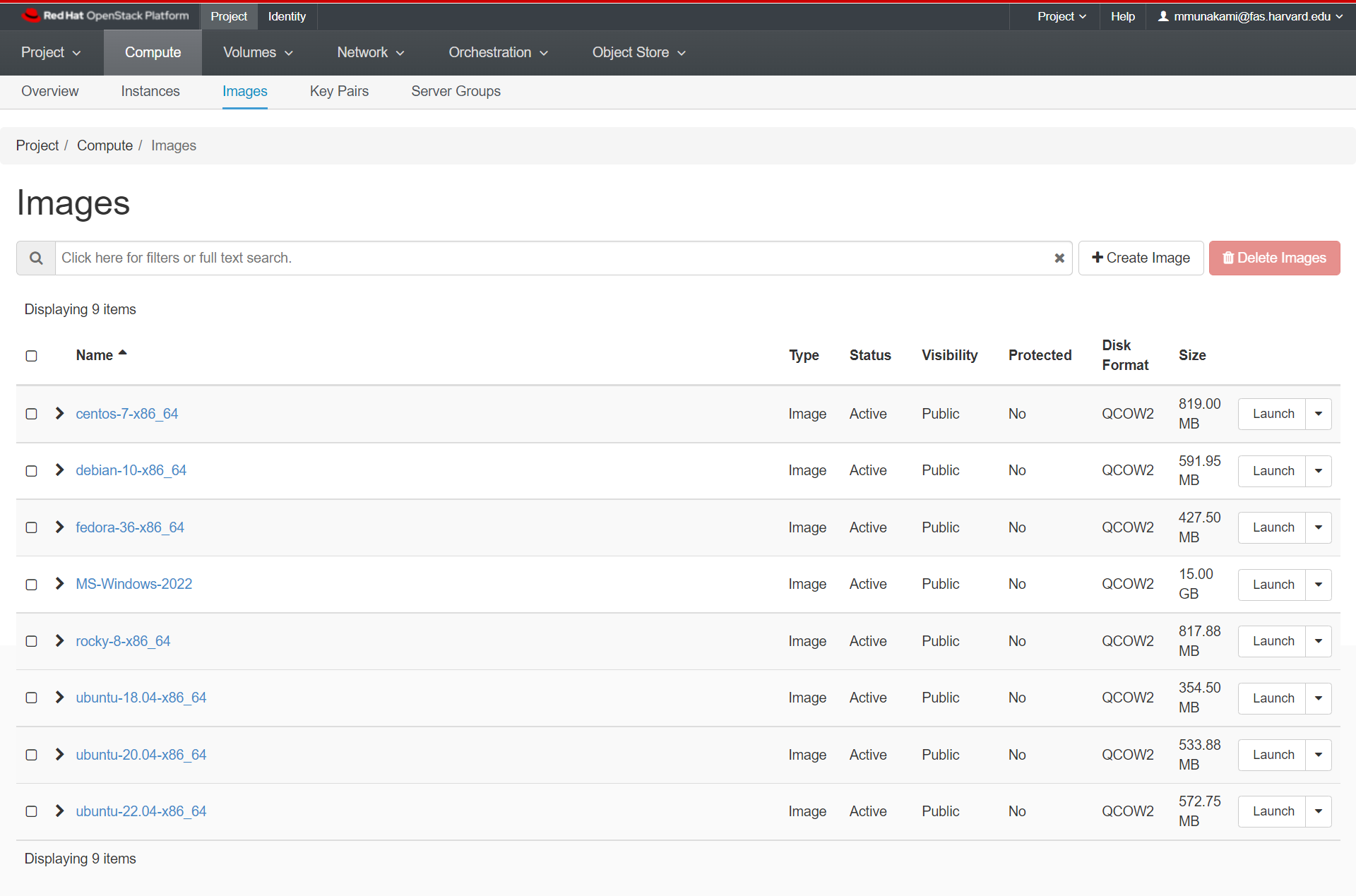
Task: Tick the checkbox for centos-7-x86_64
Action: [x=32, y=414]
